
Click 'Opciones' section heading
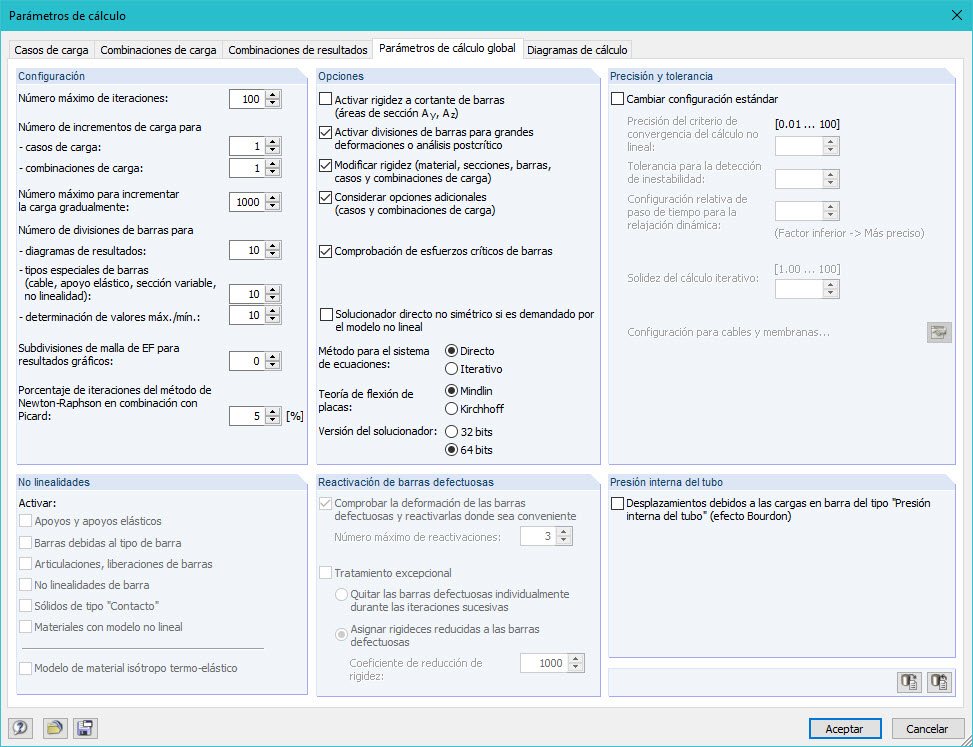(x=341, y=76)
